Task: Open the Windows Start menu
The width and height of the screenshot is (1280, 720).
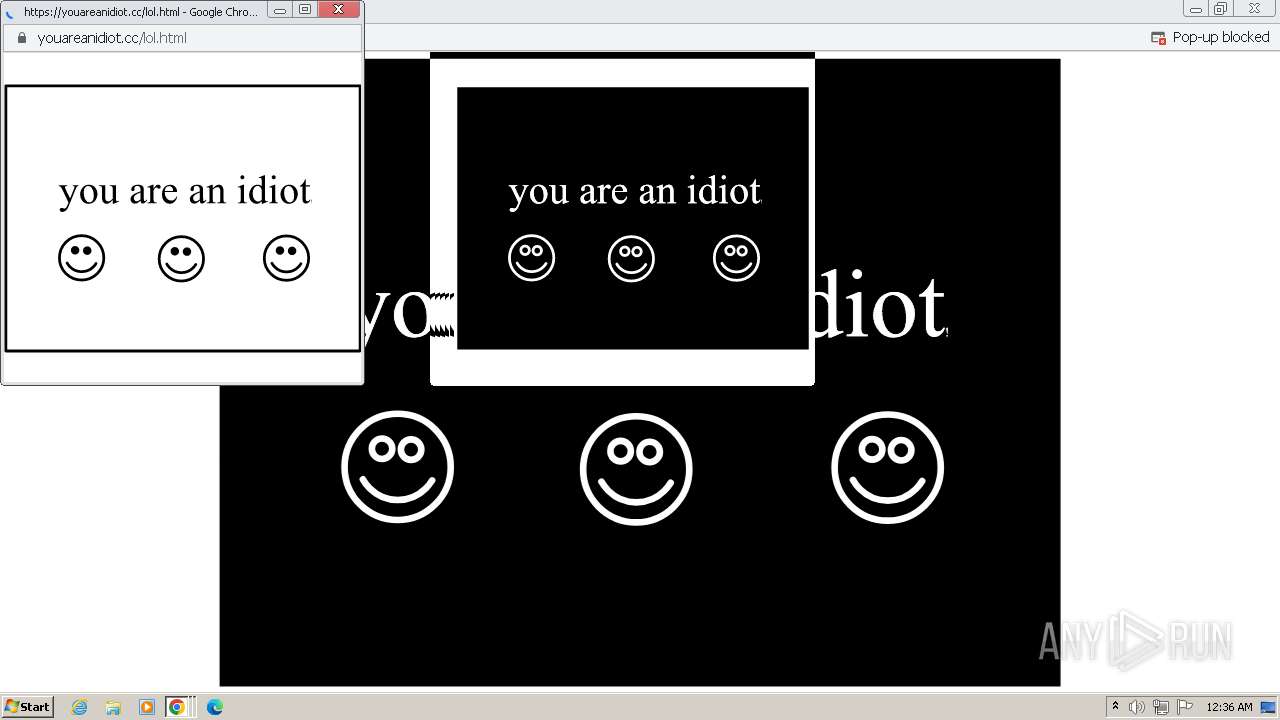Action: (27, 707)
